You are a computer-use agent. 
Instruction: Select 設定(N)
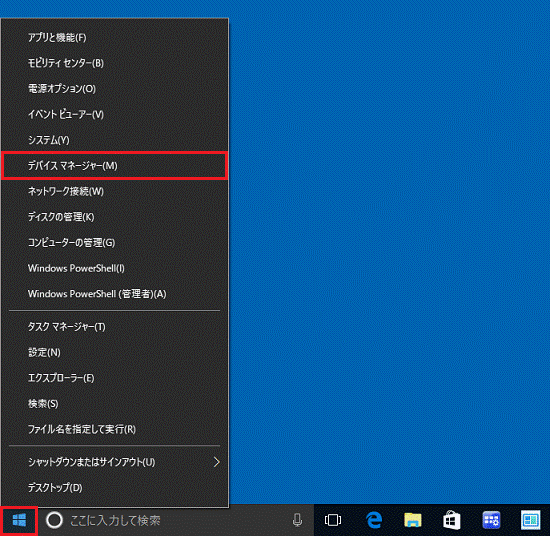[x=115, y=352]
